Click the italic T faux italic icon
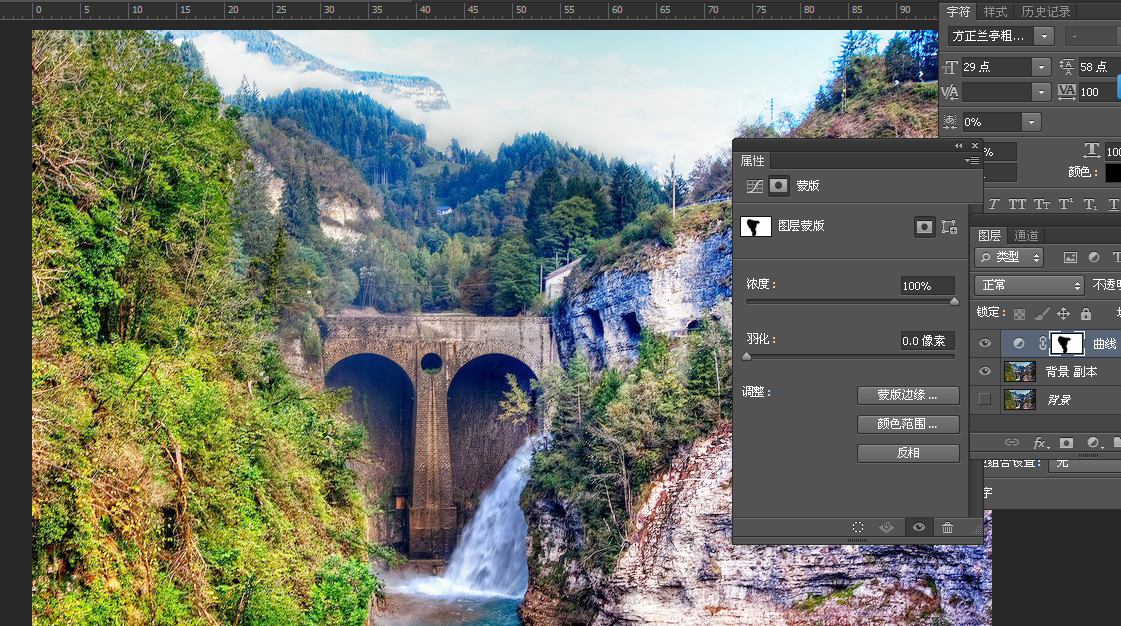Viewport: 1121px width, 626px height. [994, 204]
